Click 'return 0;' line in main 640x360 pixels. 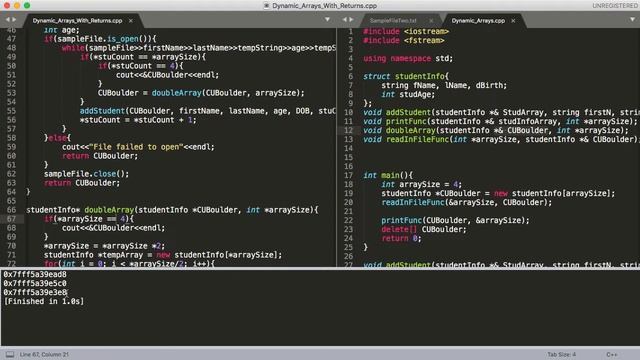[401, 238]
